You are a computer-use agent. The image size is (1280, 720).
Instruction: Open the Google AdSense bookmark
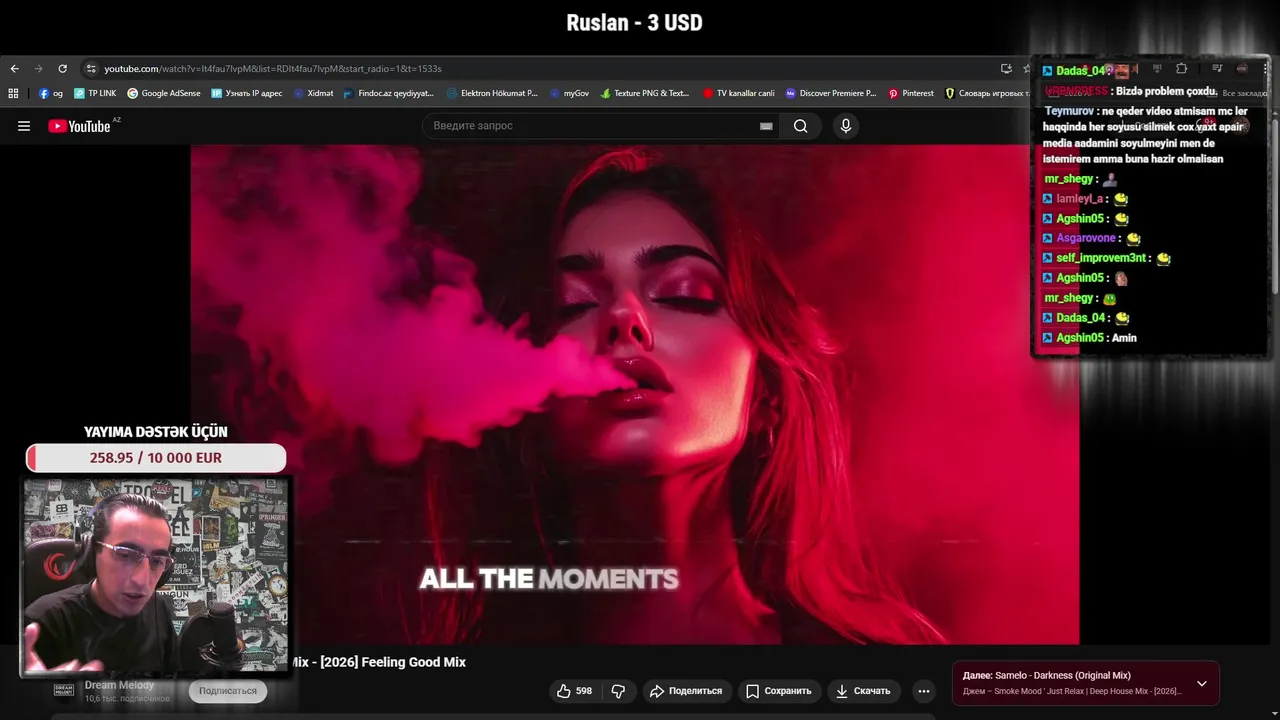pyautogui.click(x=164, y=93)
